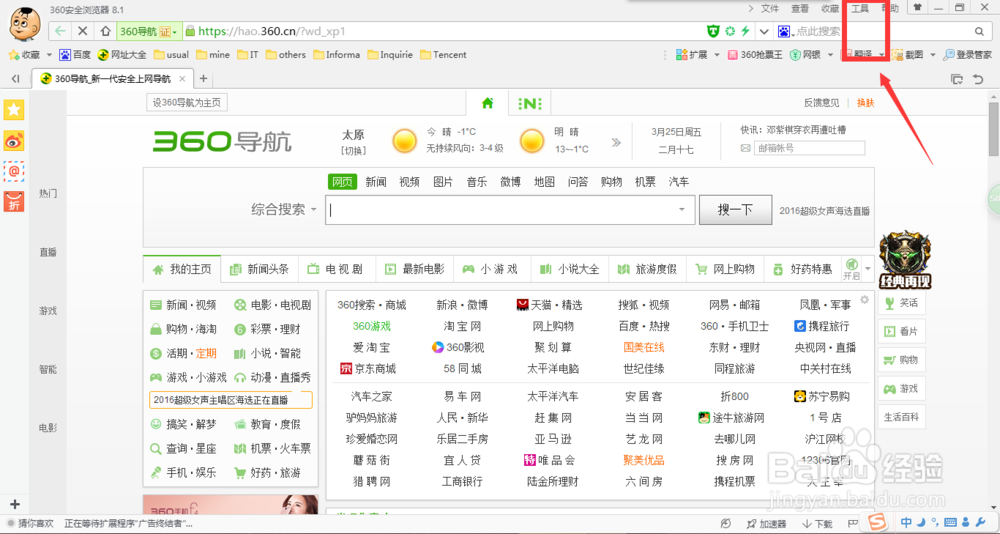Open a new tab with the plus button
This screenshot has height=534, width=1000.
coord(203,78)
